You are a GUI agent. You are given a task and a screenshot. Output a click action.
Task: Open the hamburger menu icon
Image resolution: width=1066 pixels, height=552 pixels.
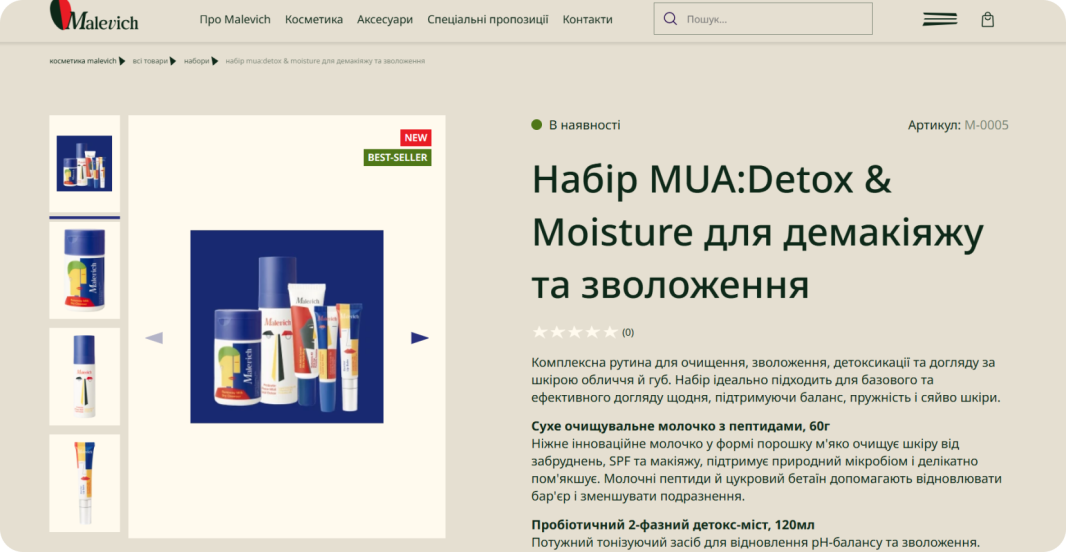(940, 19)
